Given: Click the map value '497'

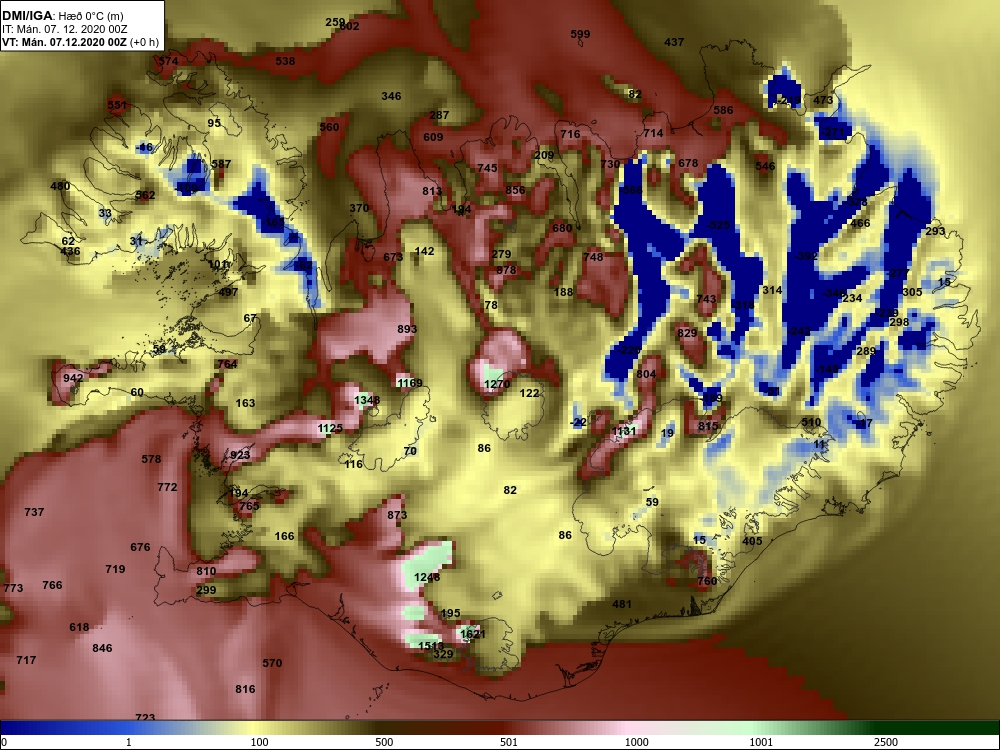Looking at the screenshot, I should (x=228, y=293).
